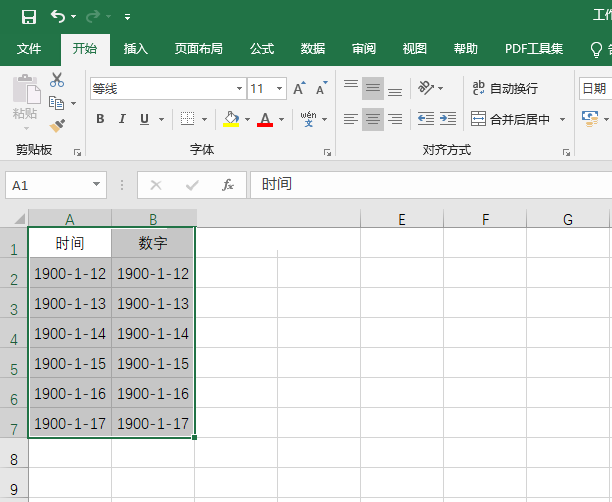The width and height of the screenshot is (612, 502).
Task: Open the fill color dropdown arrow
Action: tap(247, 119)
